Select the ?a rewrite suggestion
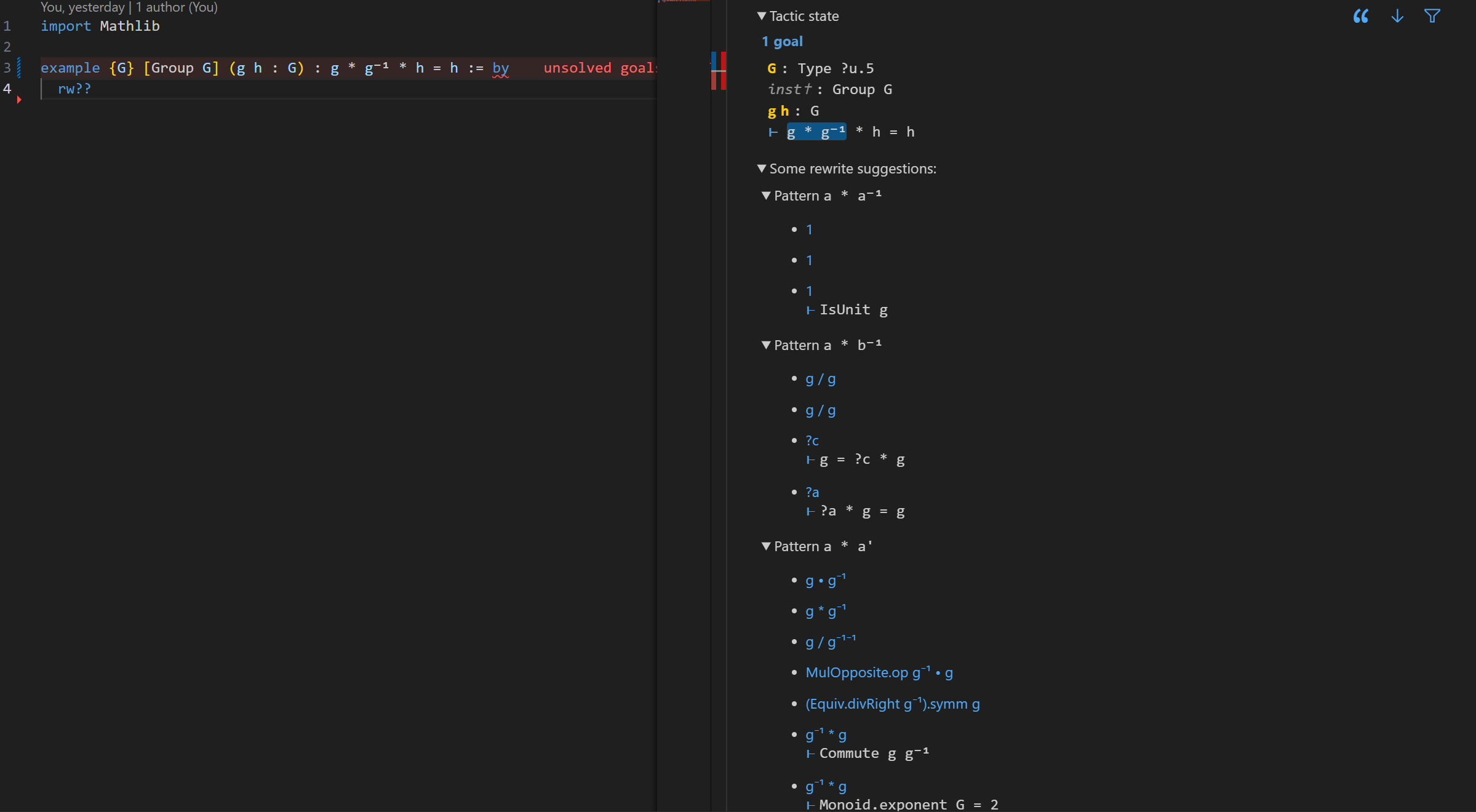The image size is (1476, 812). point(812,492)
